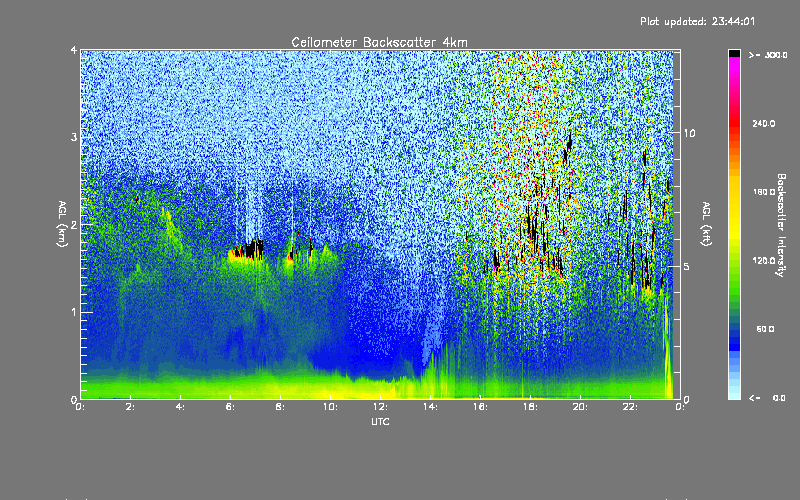The width and height of the screenshot is (800, 500).
Task: Click the 'Plot updated: 23:44:01' timestamp
Action: [x=697, y=21]
